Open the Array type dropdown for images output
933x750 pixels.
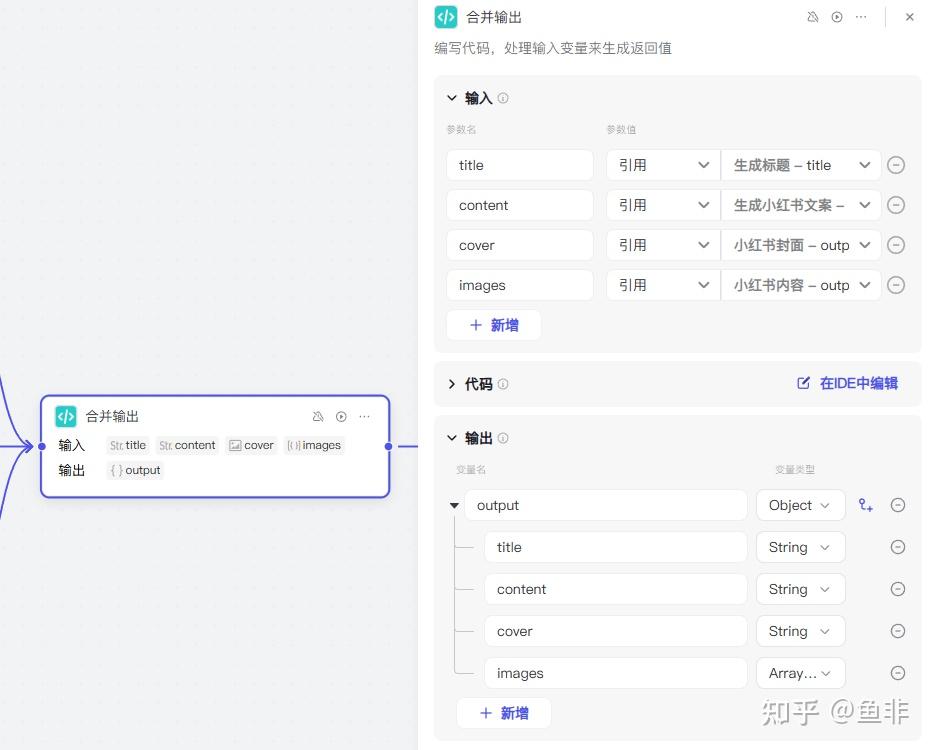tap(800, 673)
